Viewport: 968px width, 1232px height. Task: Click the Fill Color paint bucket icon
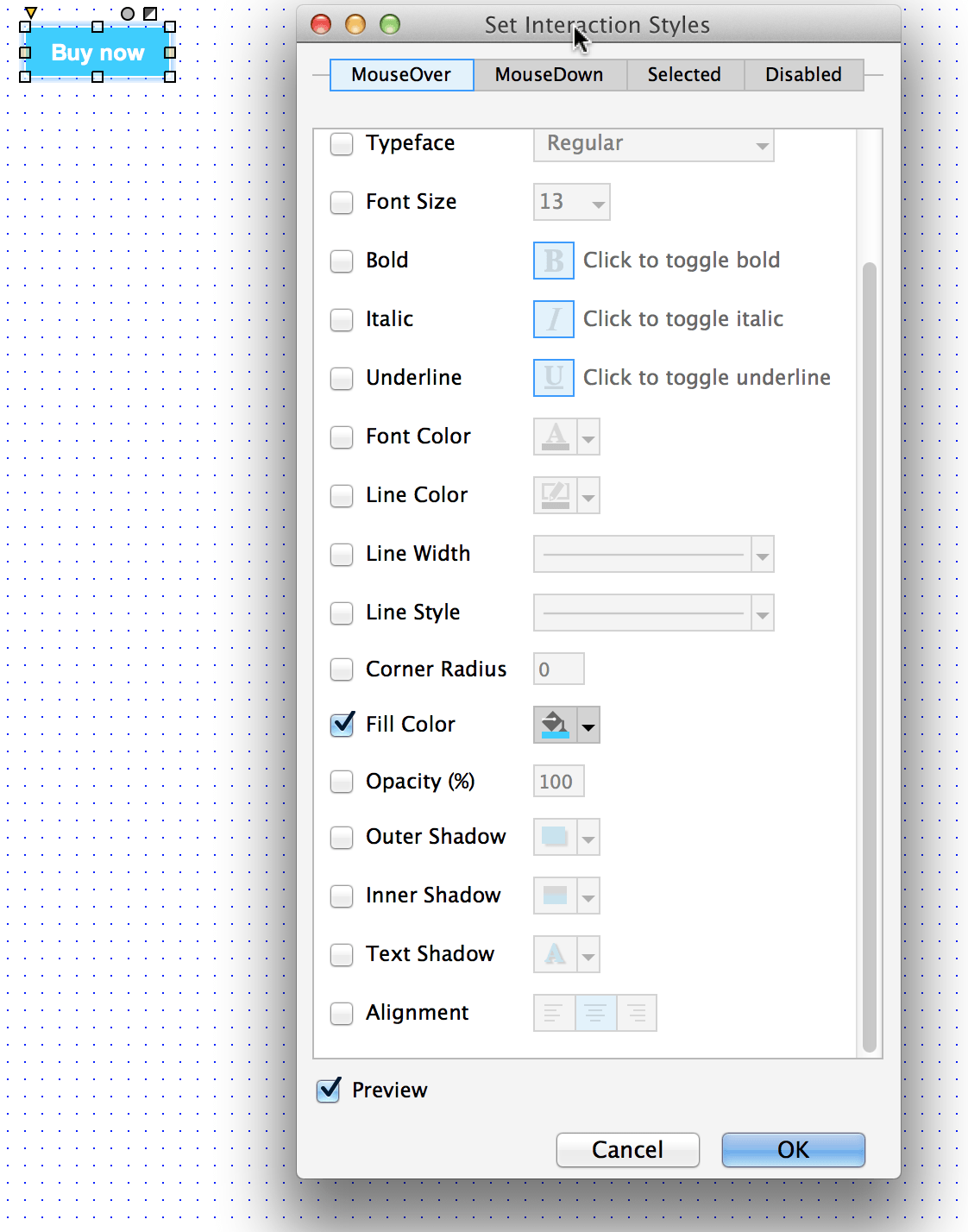tap(555, 725)
